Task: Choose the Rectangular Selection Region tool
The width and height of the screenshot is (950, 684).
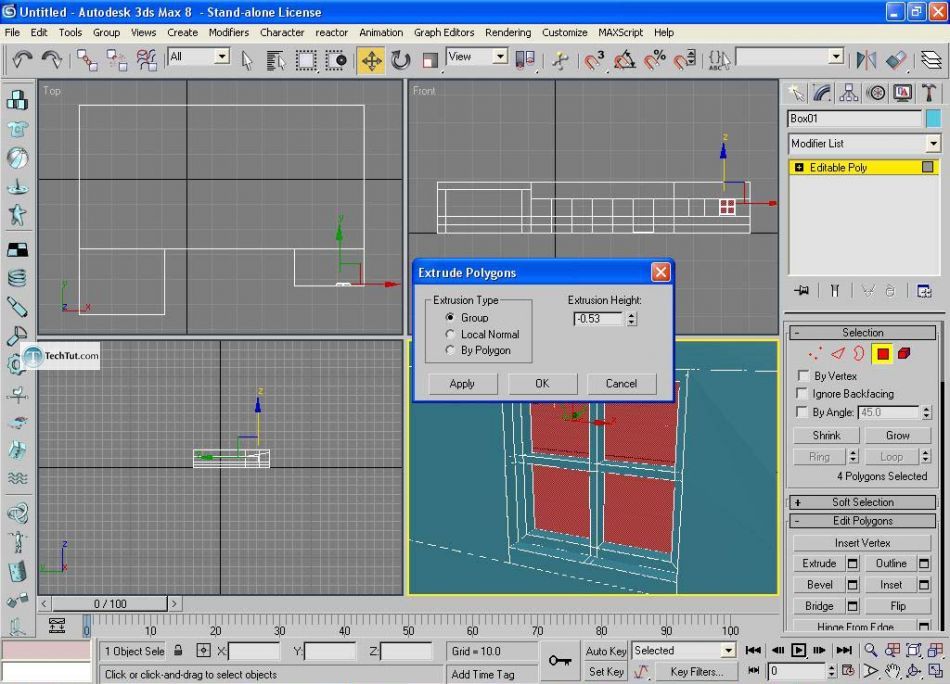Action: (305, 61)
